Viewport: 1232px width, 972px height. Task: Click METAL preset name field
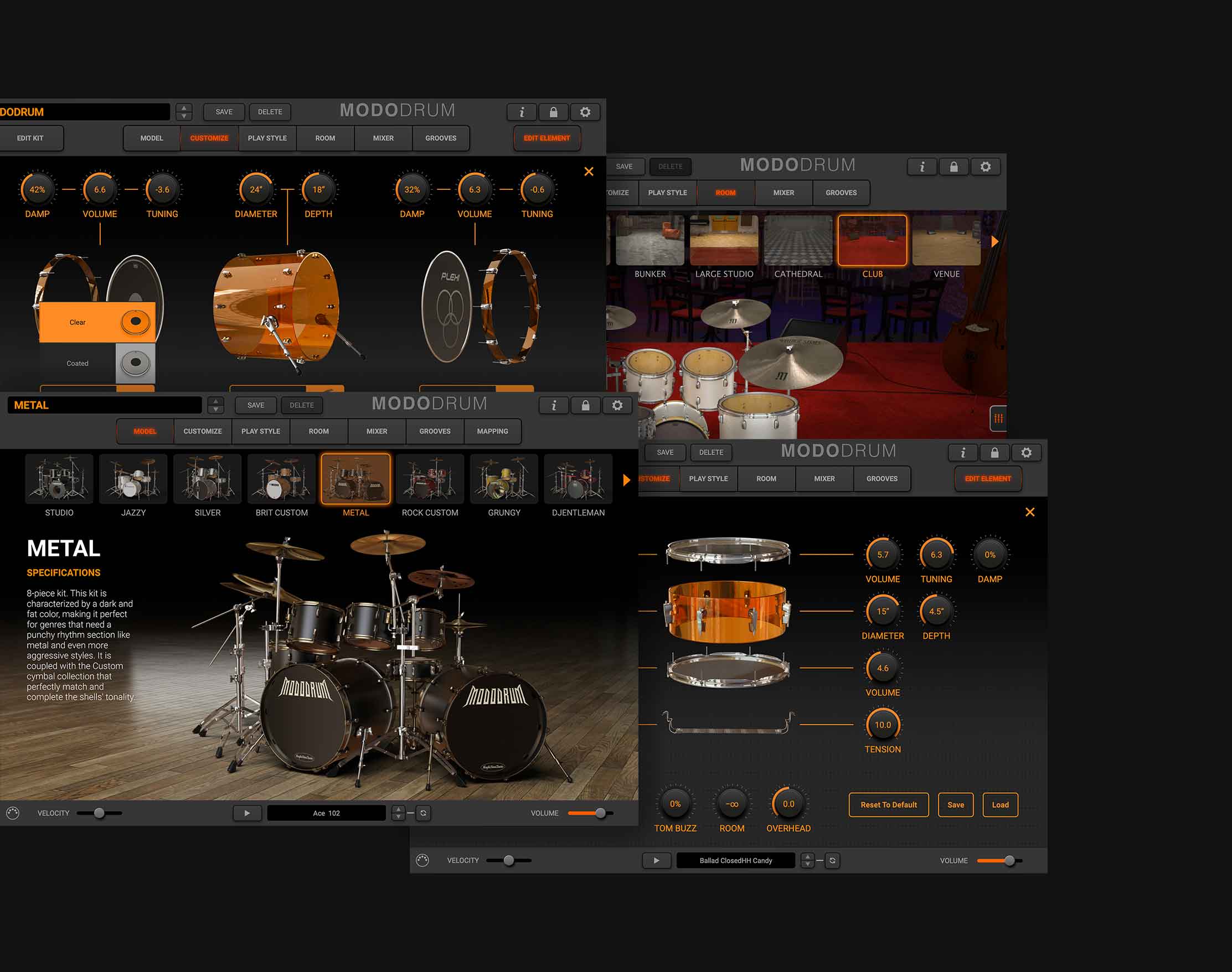[105, 405]
